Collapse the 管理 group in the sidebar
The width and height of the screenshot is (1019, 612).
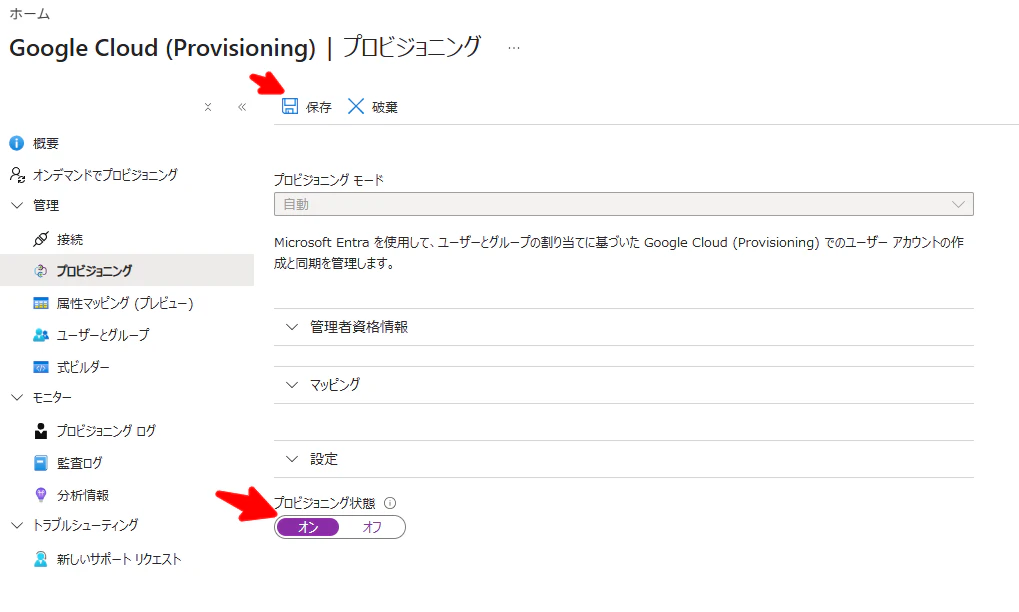[x=18, y=205]
